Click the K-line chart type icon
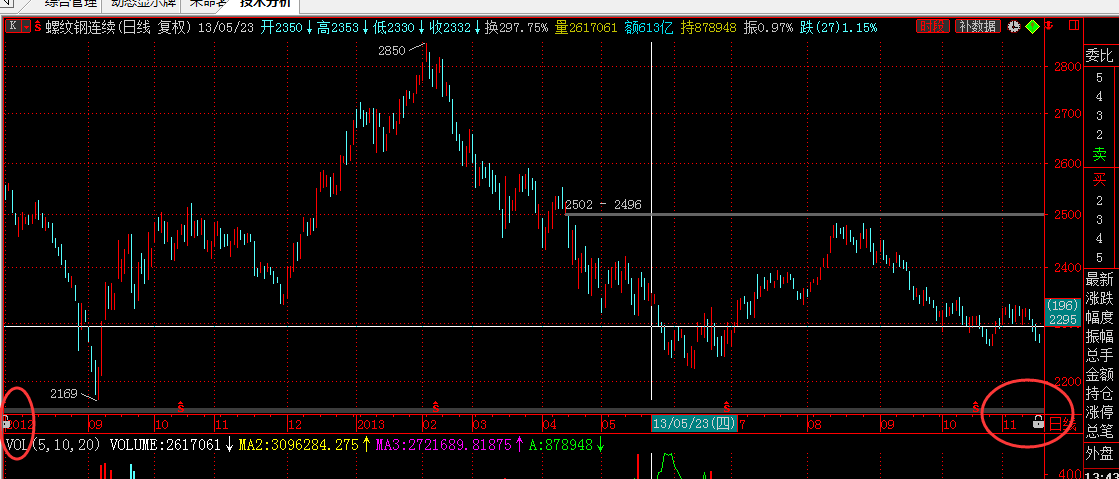Image resolution: width=1119 pixels, height=479 pixels. (x=13, y=27)
